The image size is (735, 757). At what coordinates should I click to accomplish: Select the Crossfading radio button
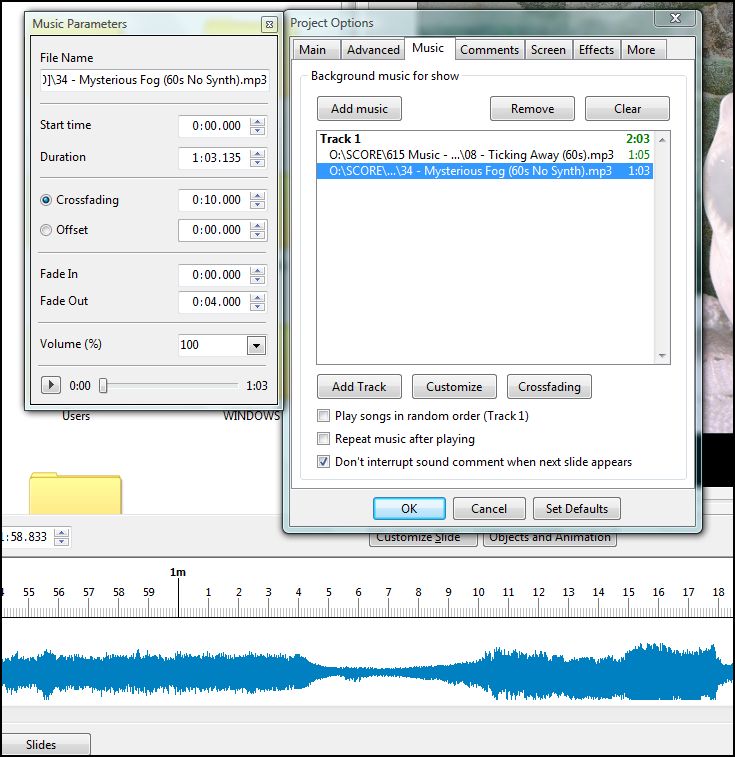(x=46, y=200)
